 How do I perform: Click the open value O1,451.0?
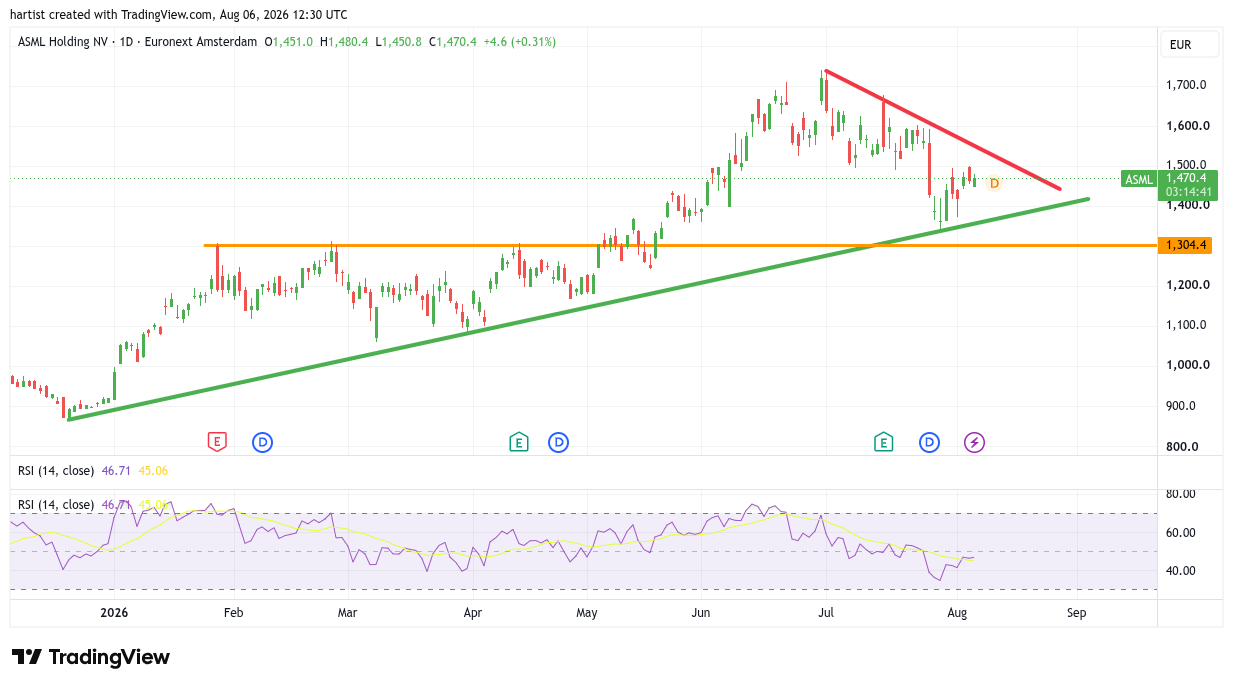289,42
